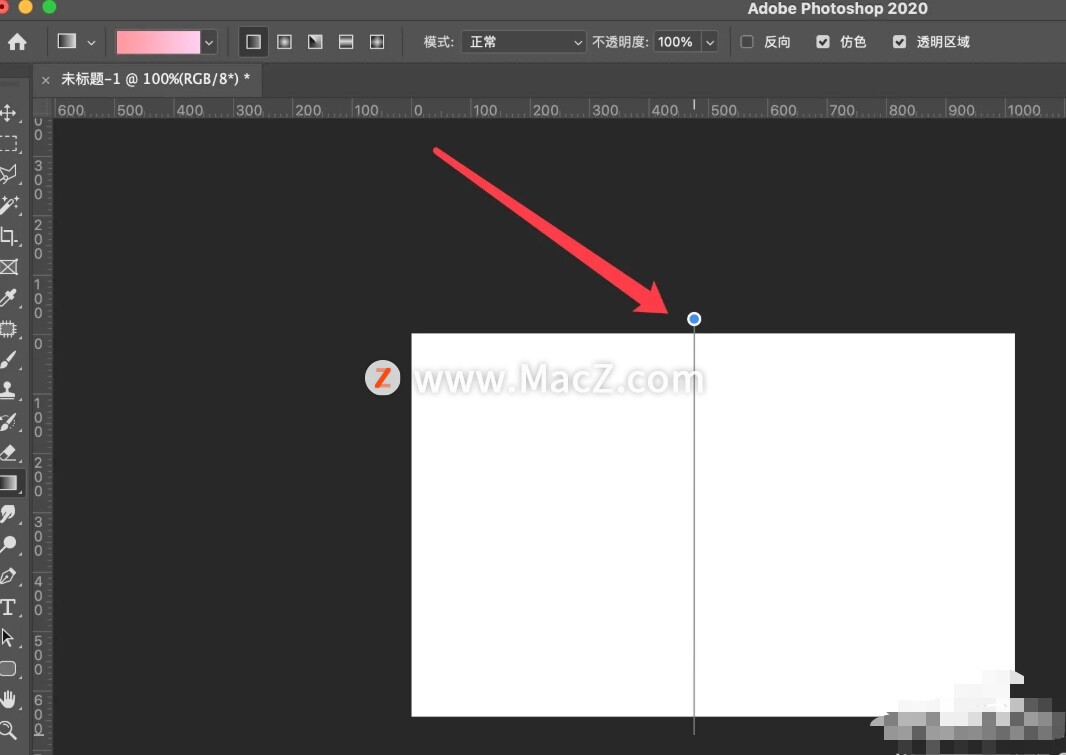
Task: Select the Frame tool
Action: 9,267
